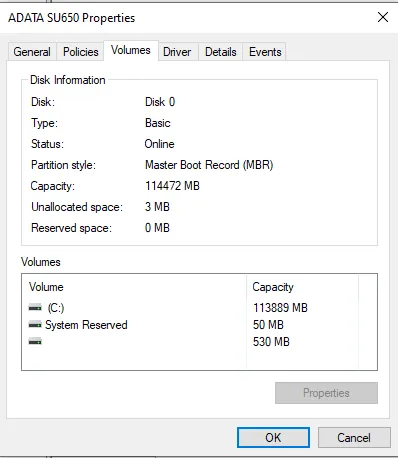The height and width of the screenshot is (458, 398).
Task: Select the System Reserved drive icon
Action: pos(35,324)
